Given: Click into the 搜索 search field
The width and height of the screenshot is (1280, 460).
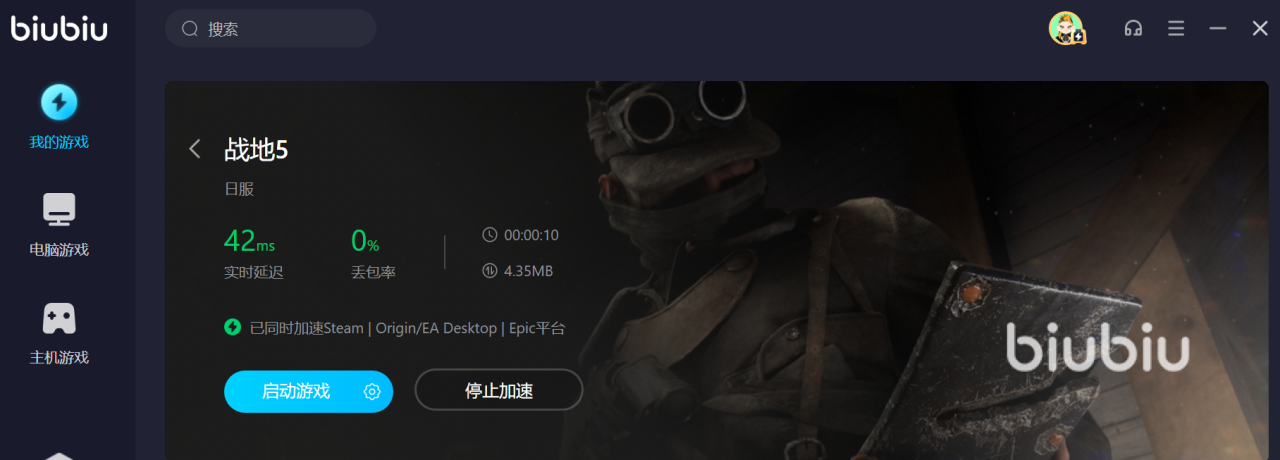Looking at the screenshot, I should (270, 29).
